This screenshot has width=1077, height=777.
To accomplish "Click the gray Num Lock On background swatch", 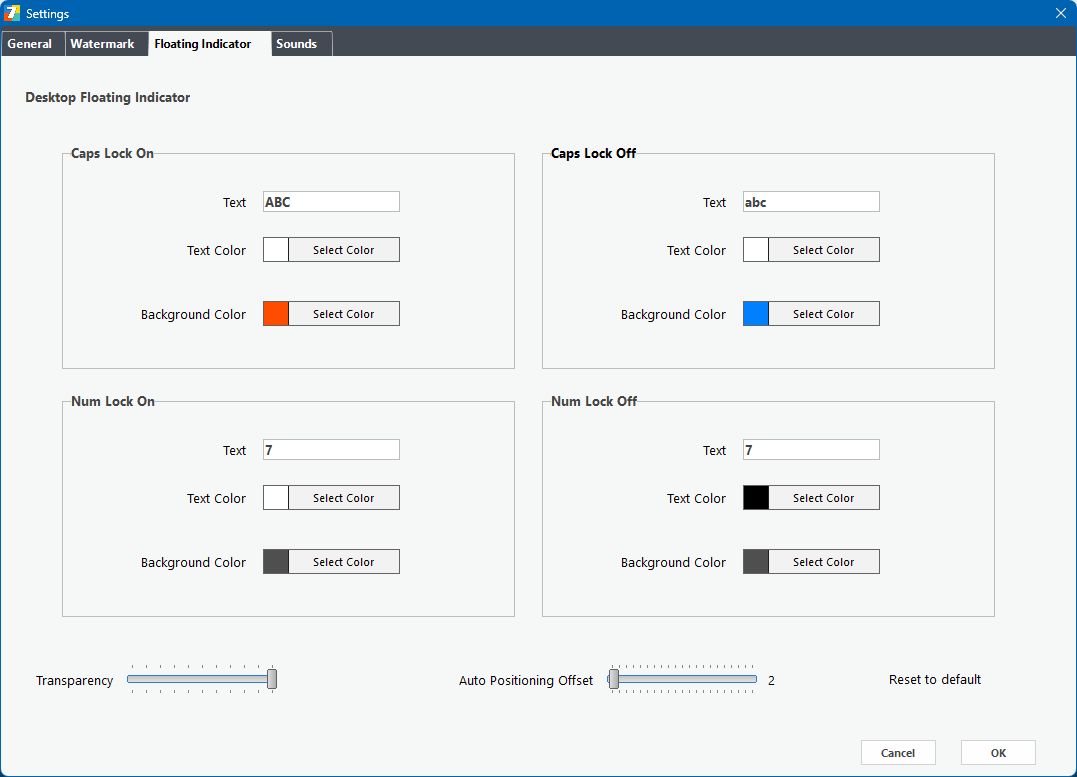I will [275, 562].
